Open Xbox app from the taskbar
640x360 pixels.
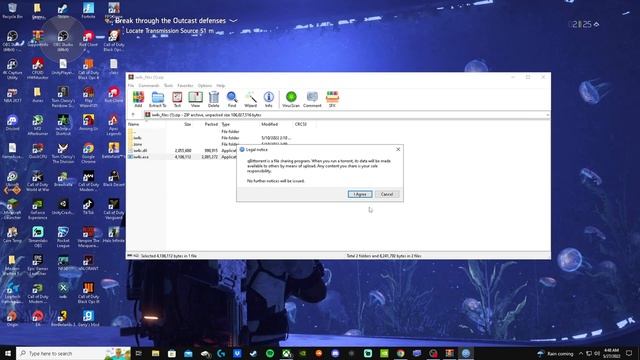point(286,353)
